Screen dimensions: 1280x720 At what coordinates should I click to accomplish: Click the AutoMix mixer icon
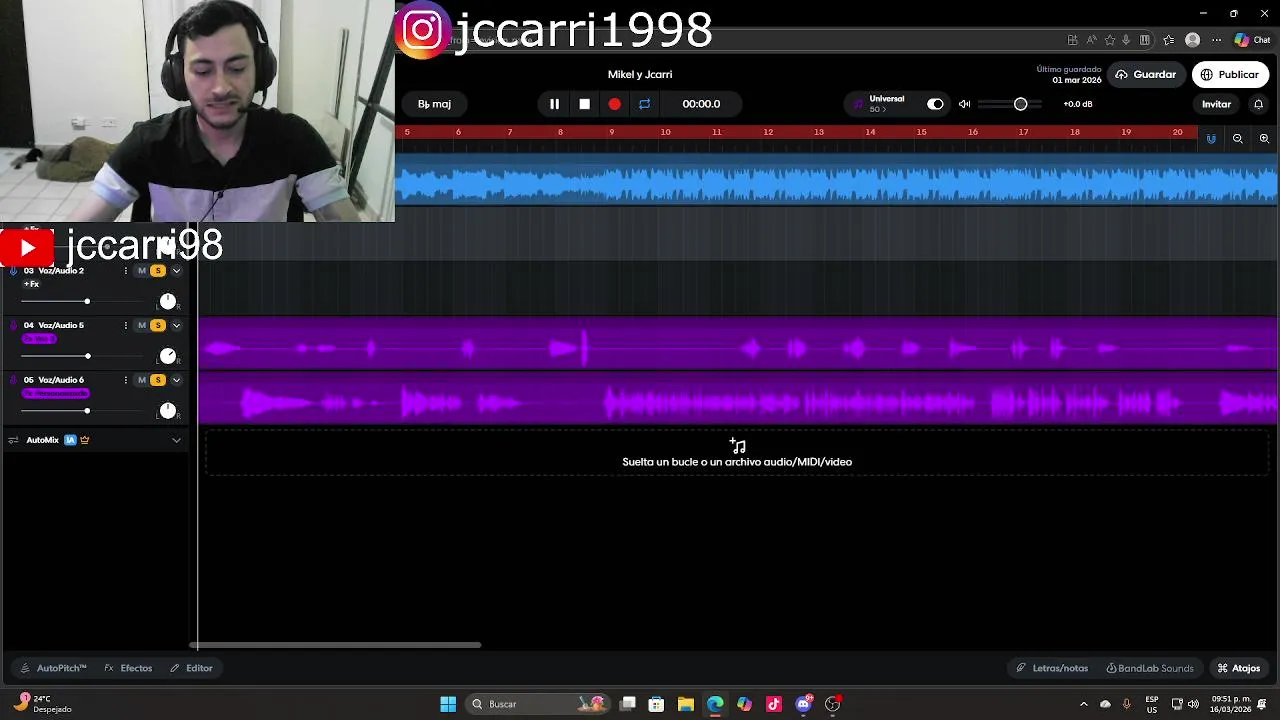[x=13, y=440]
